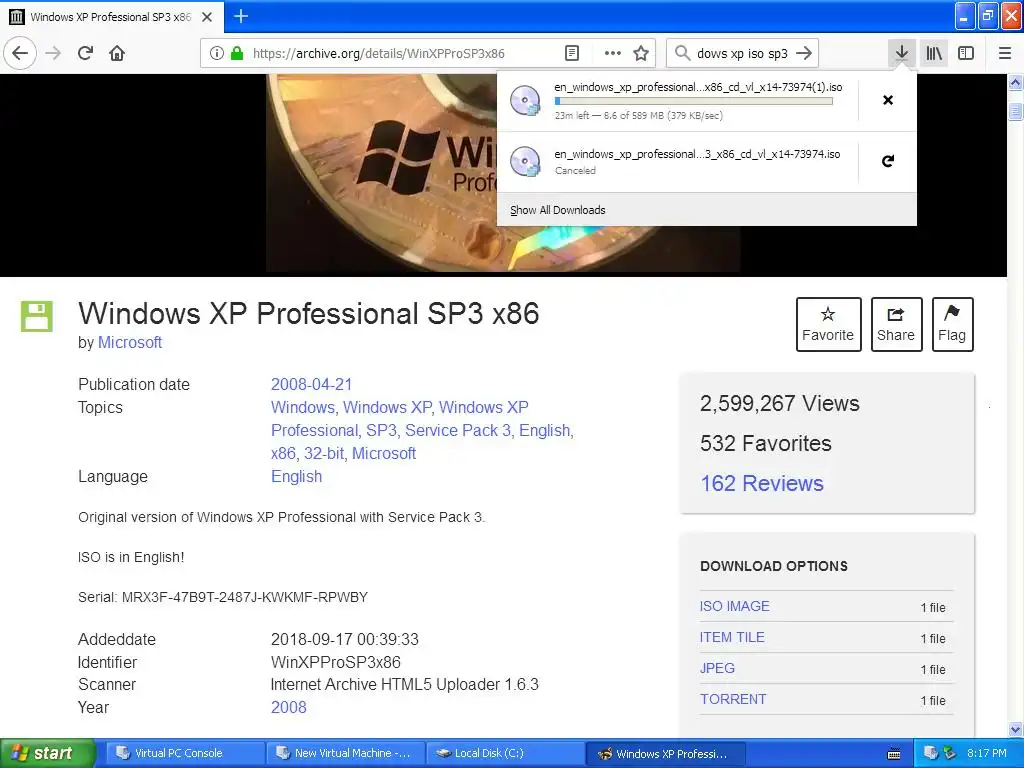Open the 162 Reviews link
1024x768 pixels.
761,483
